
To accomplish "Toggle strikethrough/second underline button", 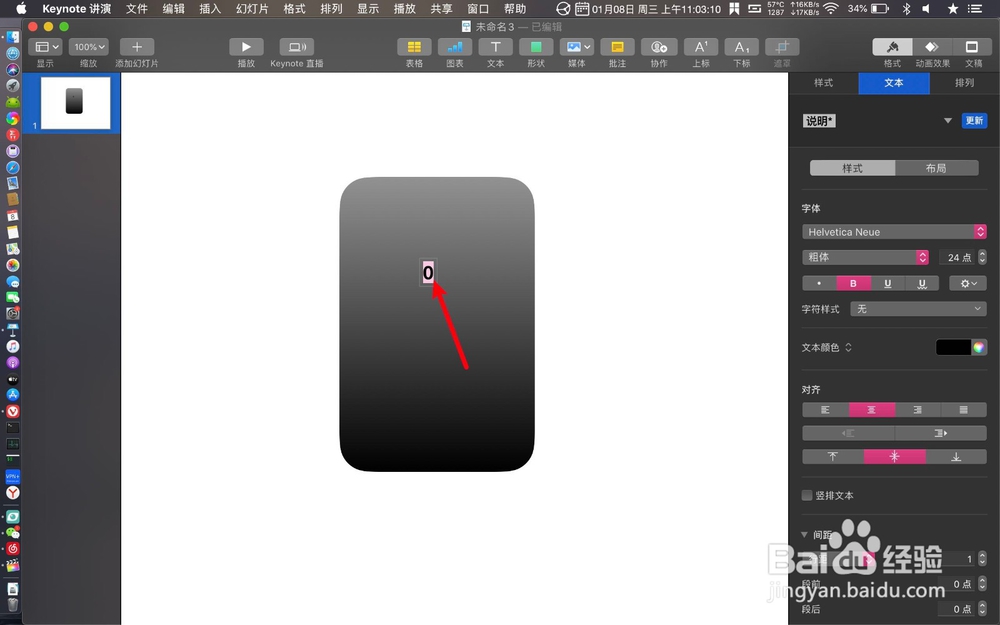I will pos(922,283).
